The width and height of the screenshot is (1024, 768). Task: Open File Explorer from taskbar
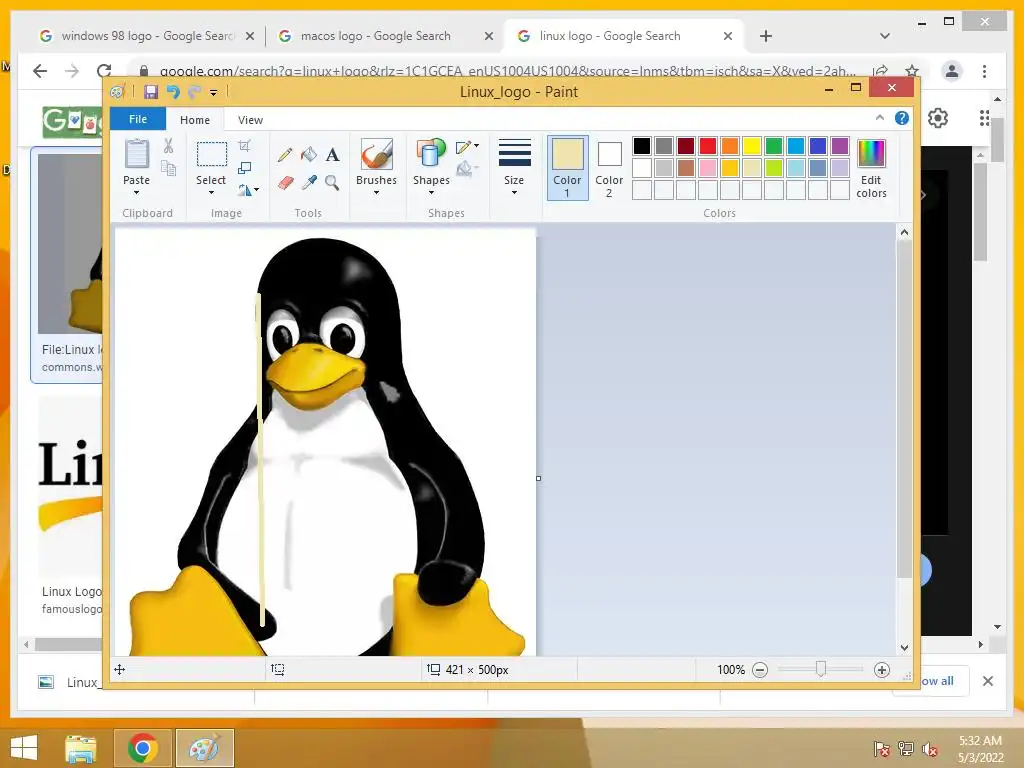(80, 748)
